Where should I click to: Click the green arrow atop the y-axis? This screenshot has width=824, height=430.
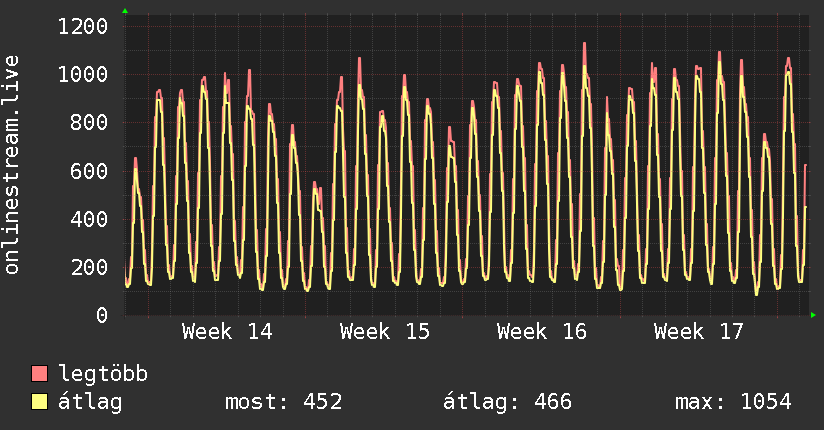coord(125,11)
